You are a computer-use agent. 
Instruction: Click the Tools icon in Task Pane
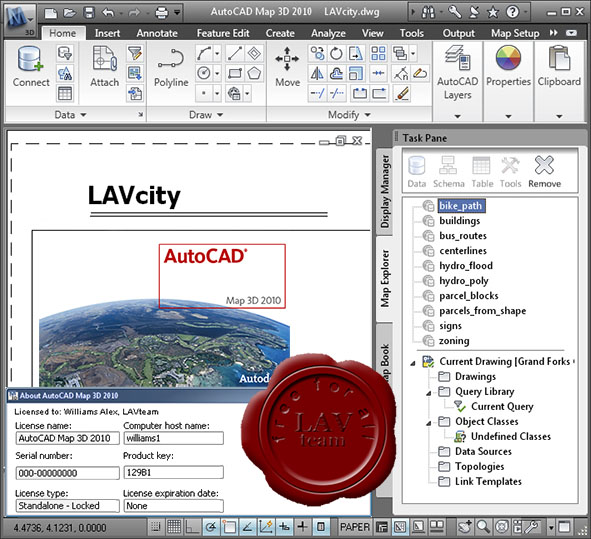point(510,172)
